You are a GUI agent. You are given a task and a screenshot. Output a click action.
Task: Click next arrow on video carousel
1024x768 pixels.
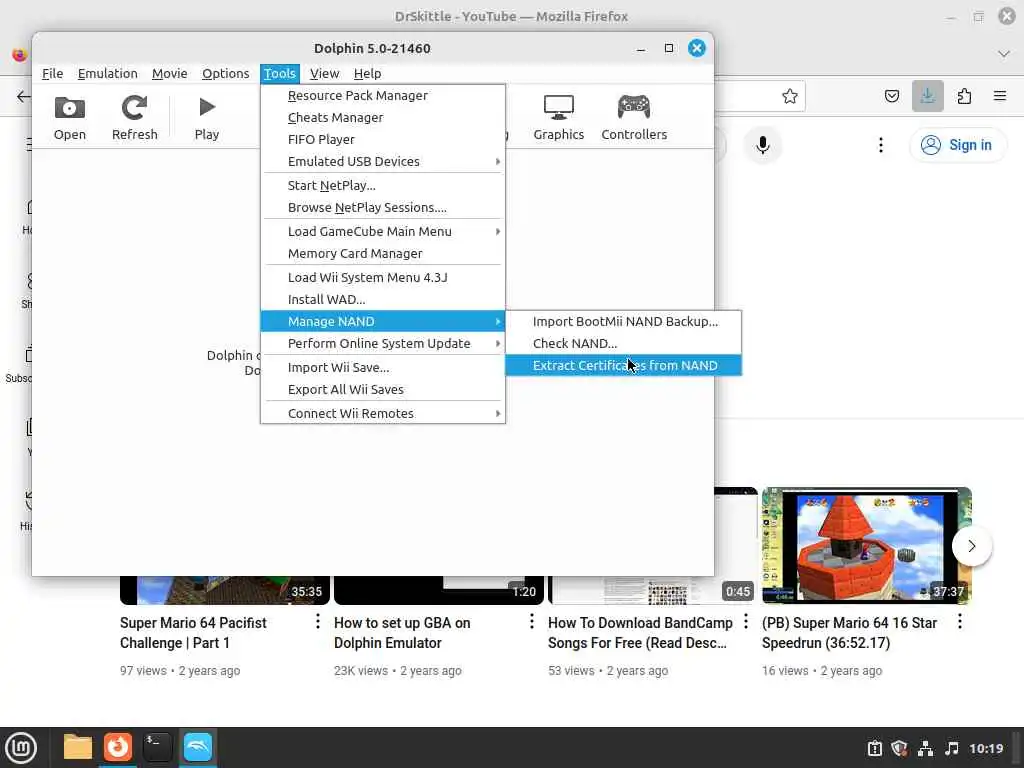point(972,546)
